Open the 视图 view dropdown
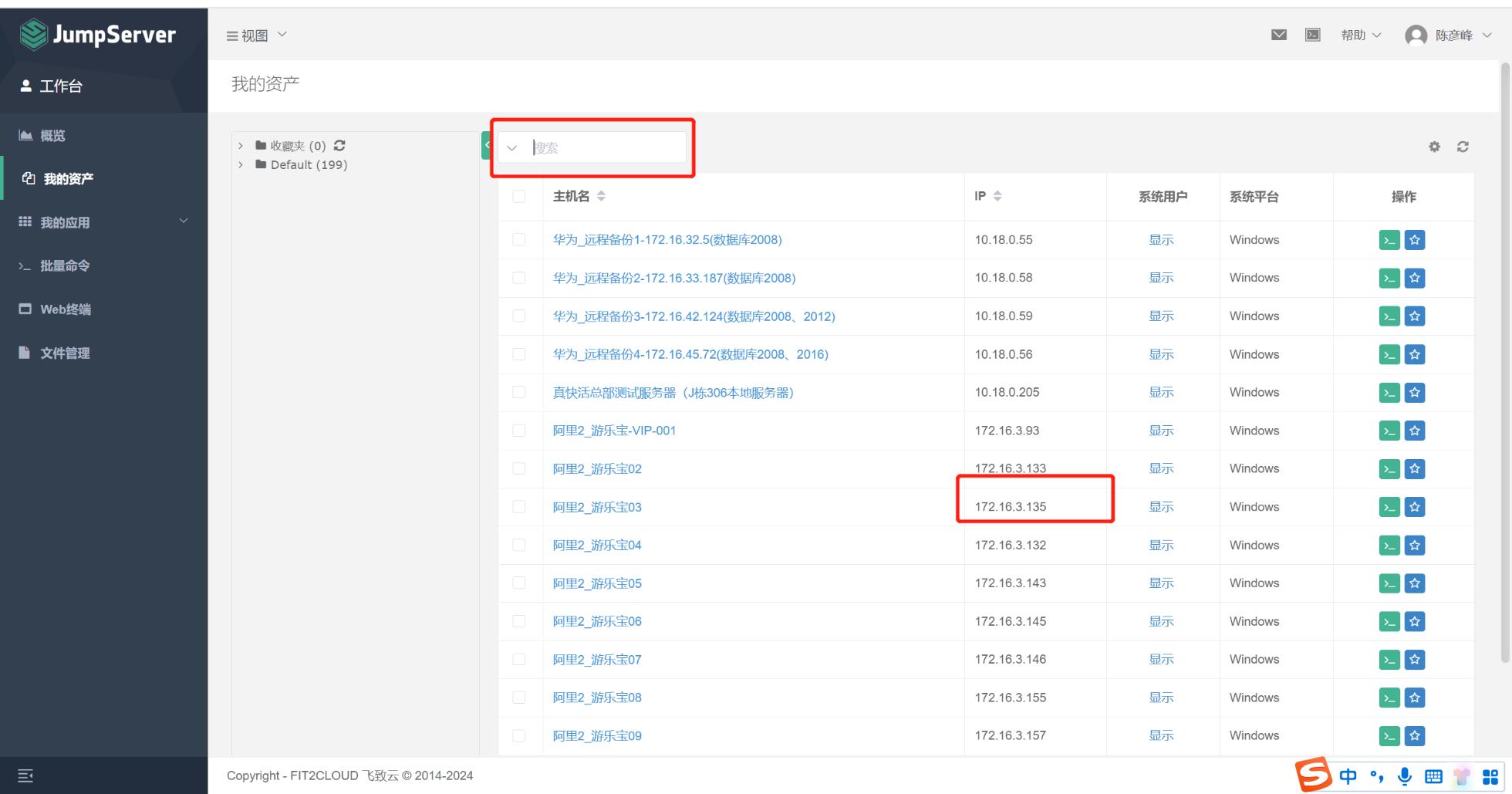This screenshot has height=794, width=1512. click(x=256, y=35)
